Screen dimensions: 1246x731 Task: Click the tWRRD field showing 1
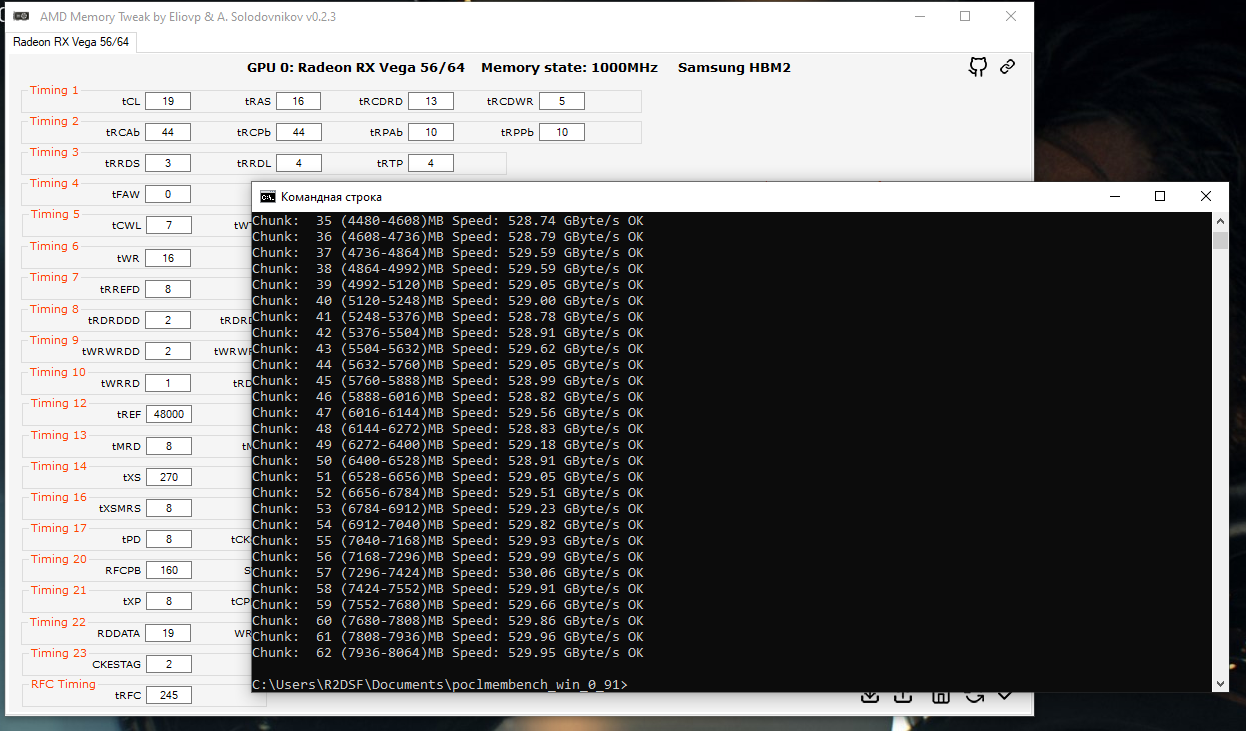click(x=168, y=383)
